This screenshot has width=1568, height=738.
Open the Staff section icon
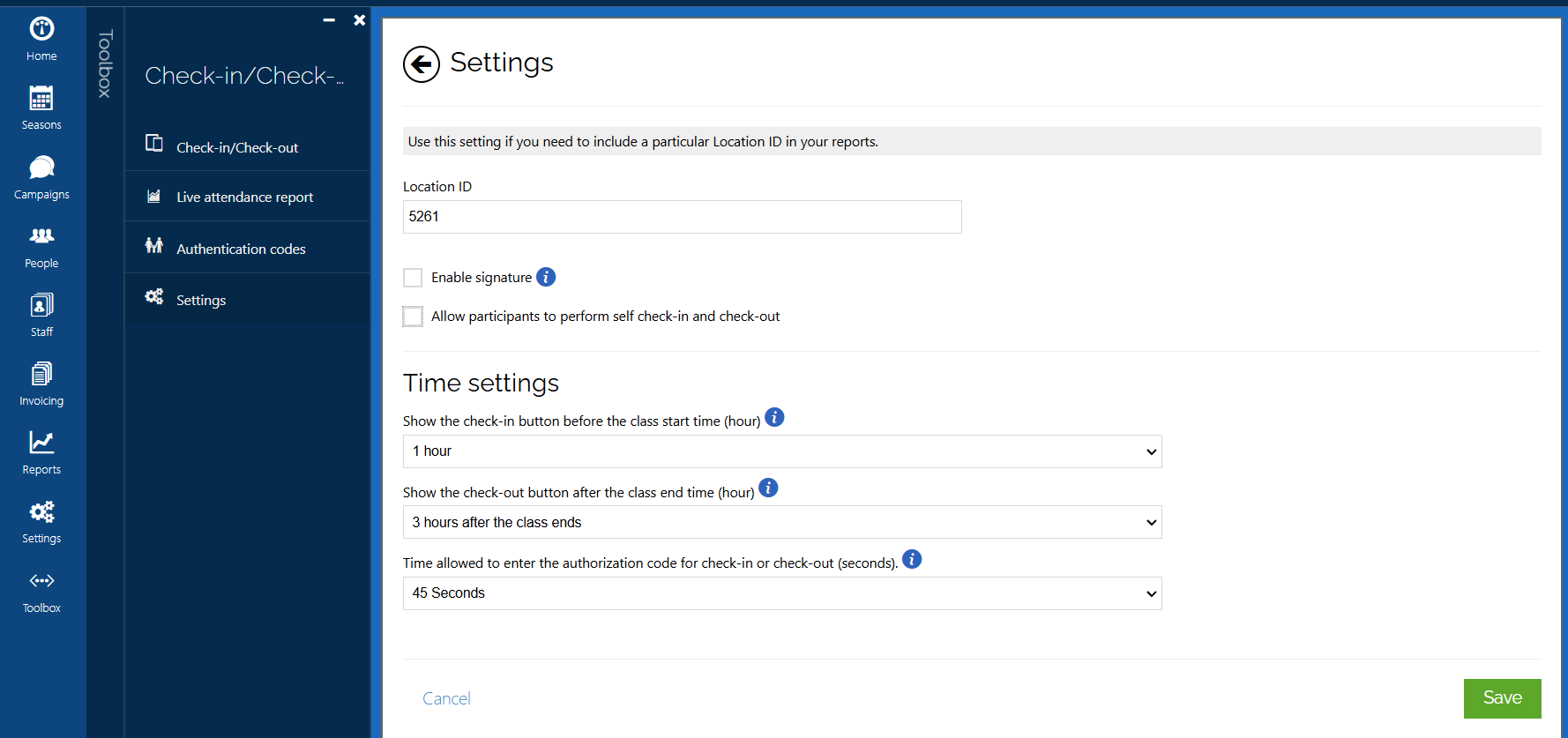(x=41, y=305)
